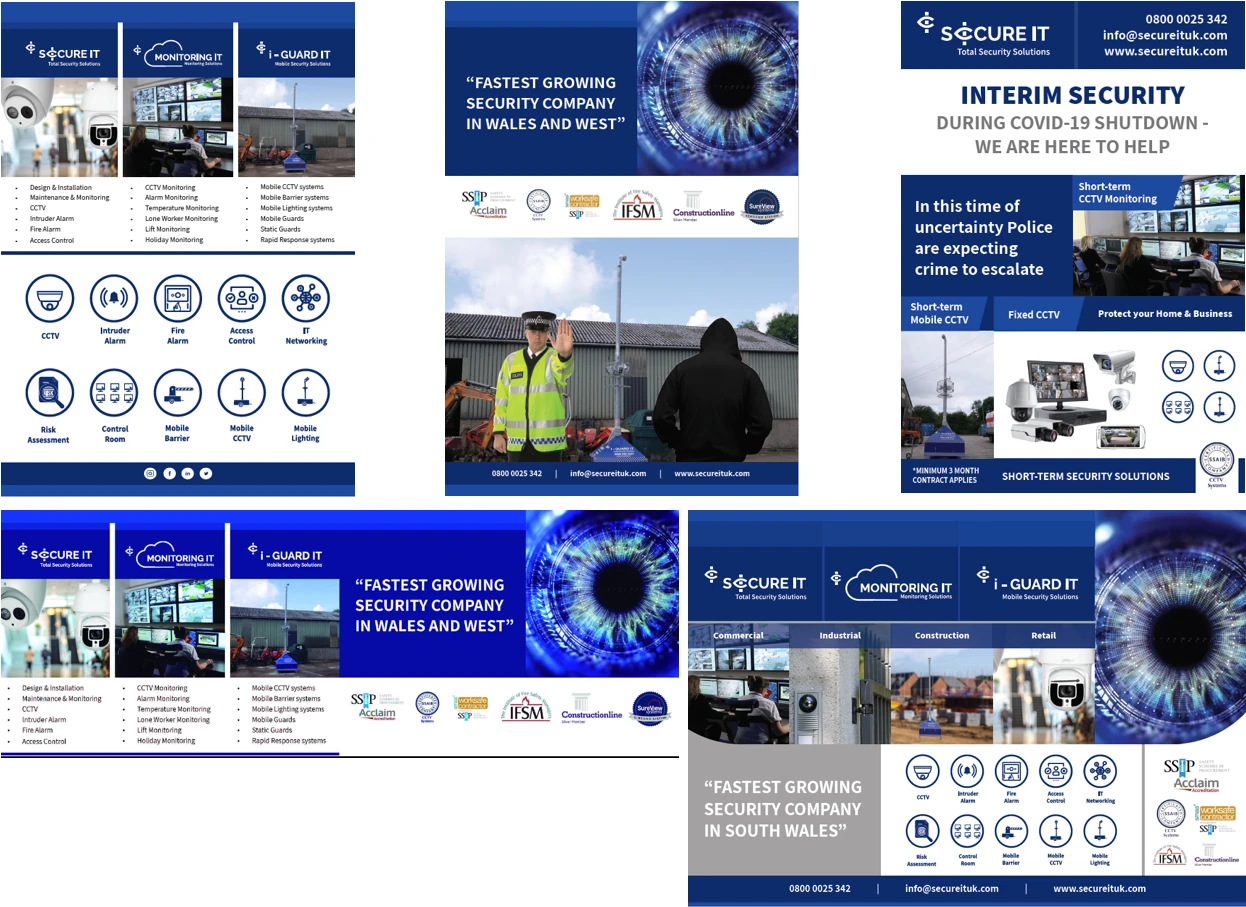The width and height of the screenshot is (1246, 907).
Task: Click the Facebook icon in the brochure footer
Action: click(x=169, y=473)
